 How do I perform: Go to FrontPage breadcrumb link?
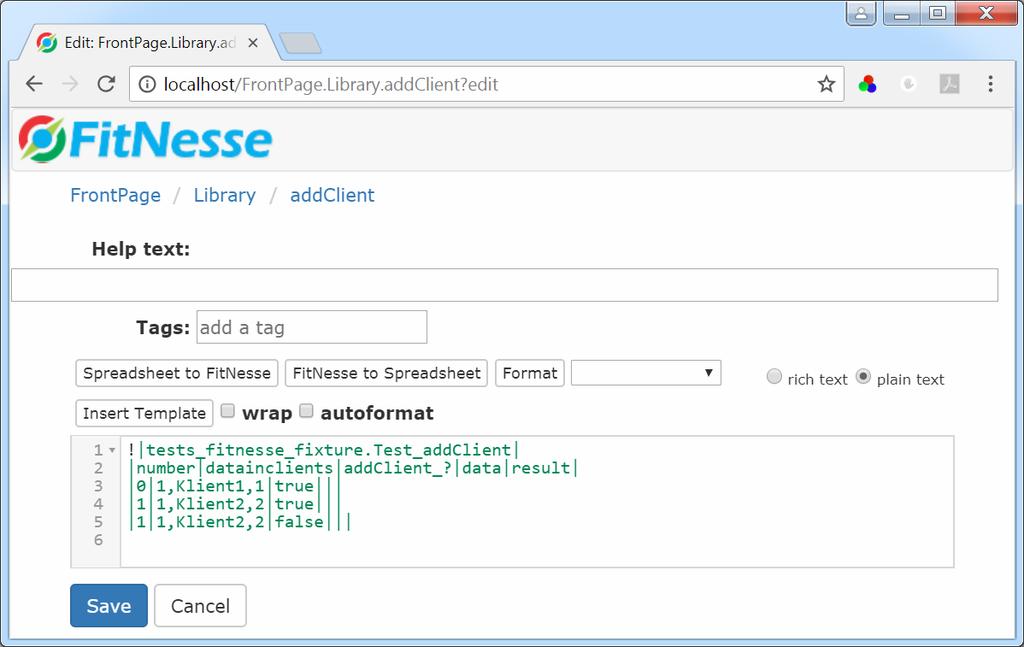pyautogui.click(x=116, y=195)
